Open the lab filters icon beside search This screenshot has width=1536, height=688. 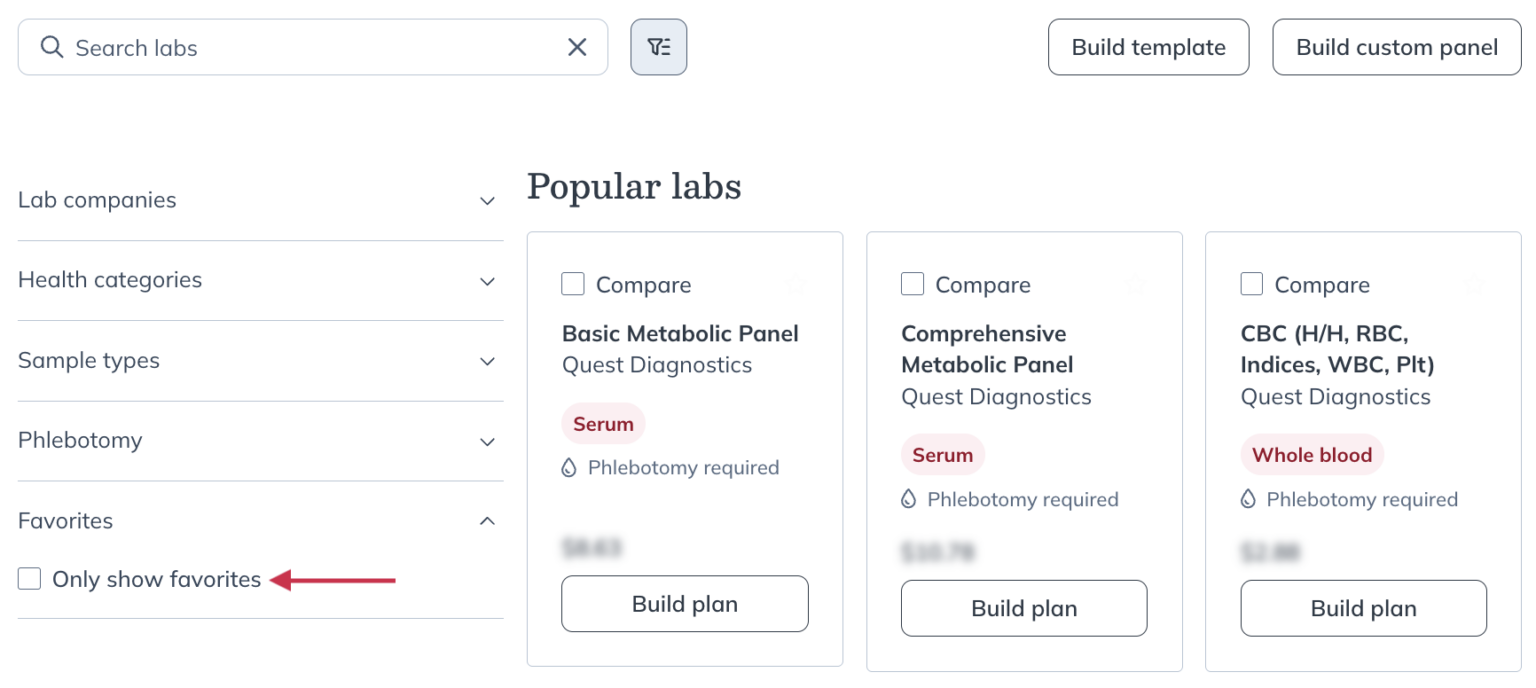click(x=658, y=46)
